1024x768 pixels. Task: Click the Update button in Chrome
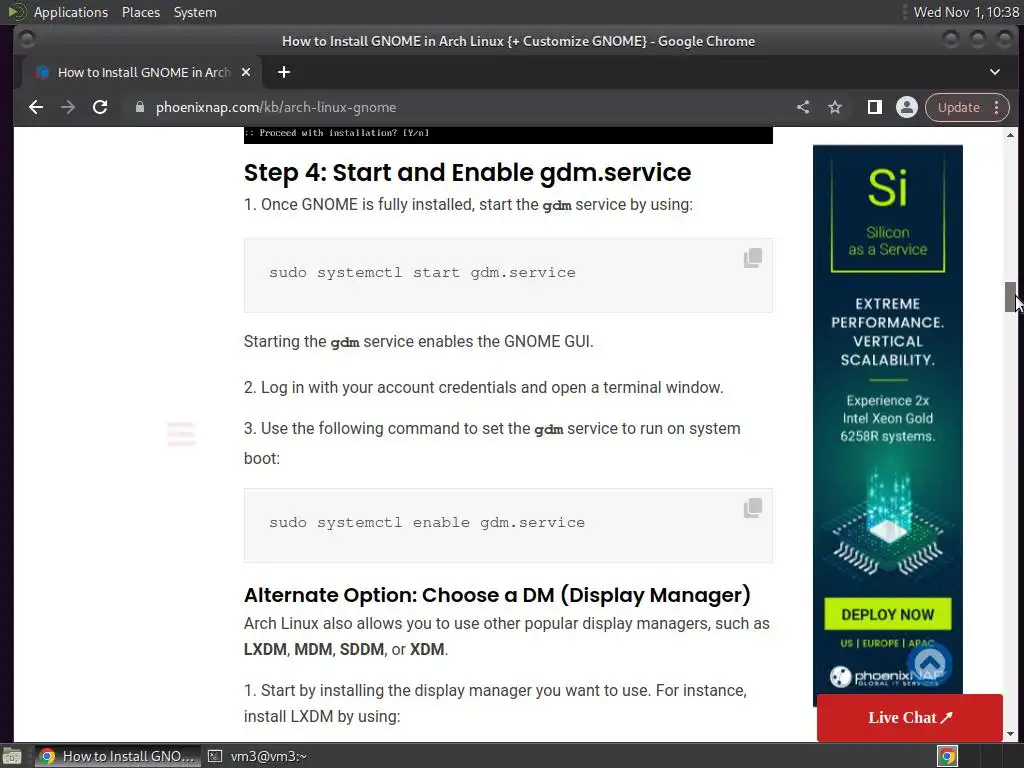(x=958, y=107)
